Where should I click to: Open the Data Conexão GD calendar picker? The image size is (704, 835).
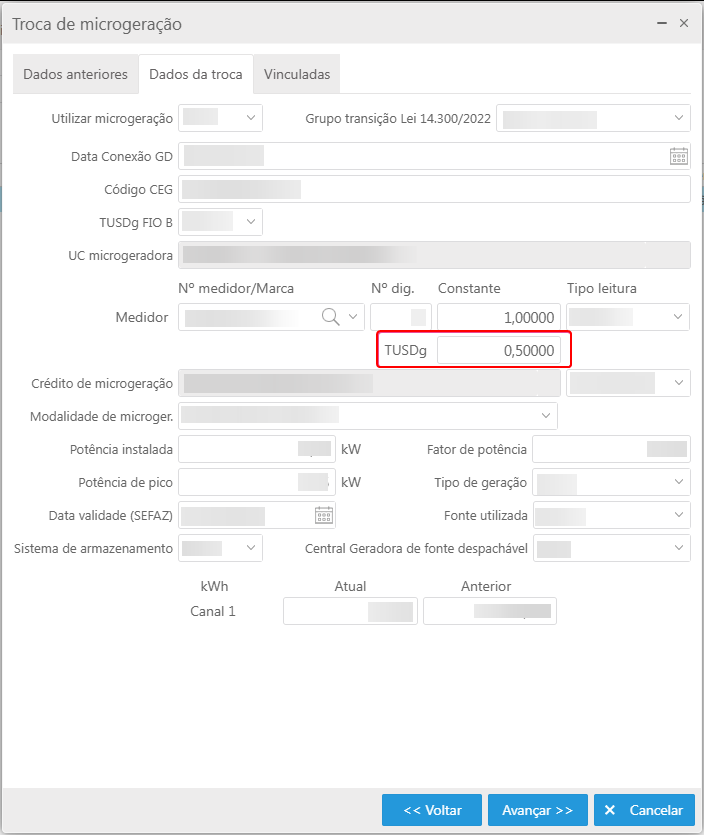point(678,156)
